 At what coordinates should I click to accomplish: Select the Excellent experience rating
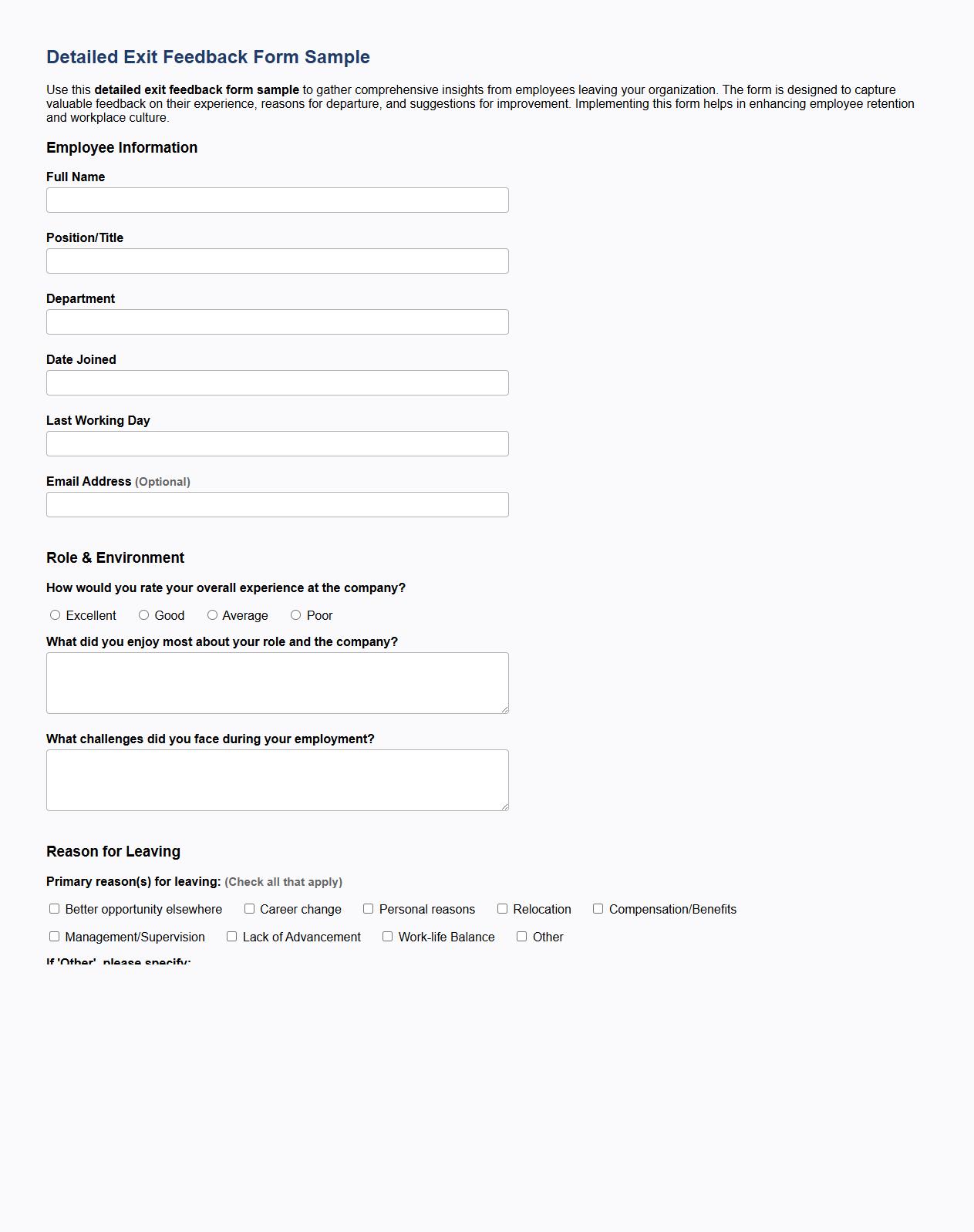(54, 614)
